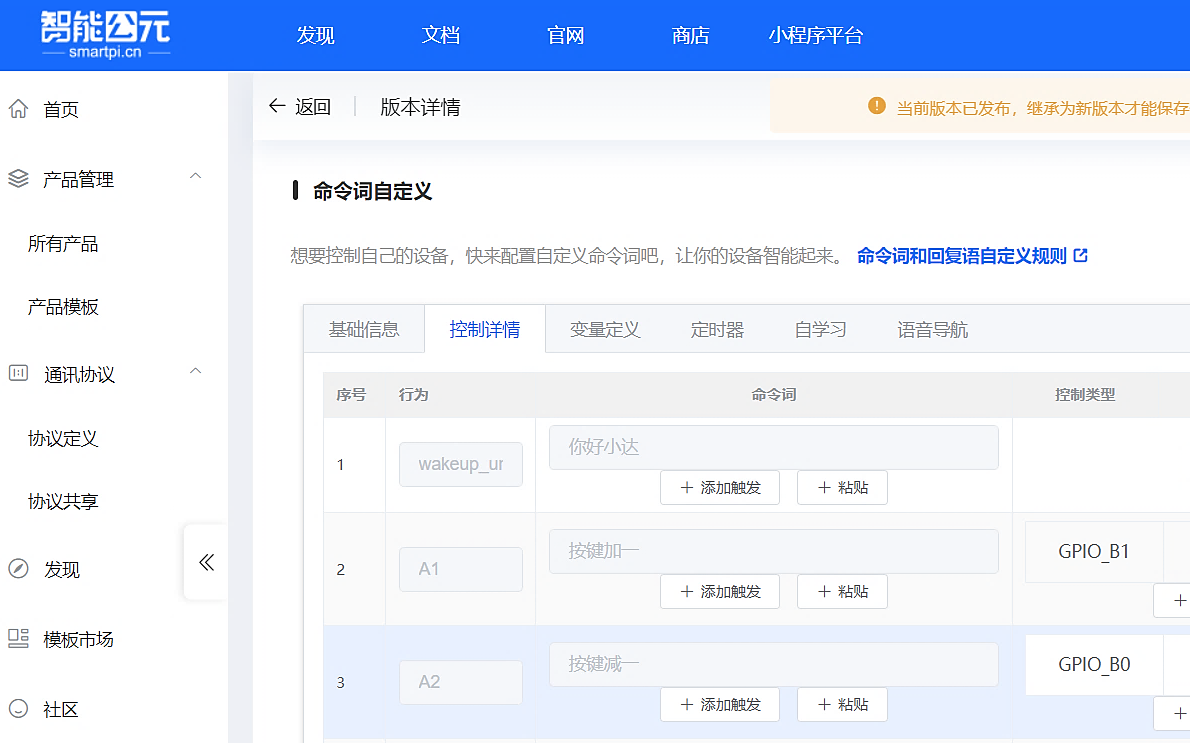The image size is (1190, 743).
Task: Click the 模板市场 template icon
Action: coord(18,639)
